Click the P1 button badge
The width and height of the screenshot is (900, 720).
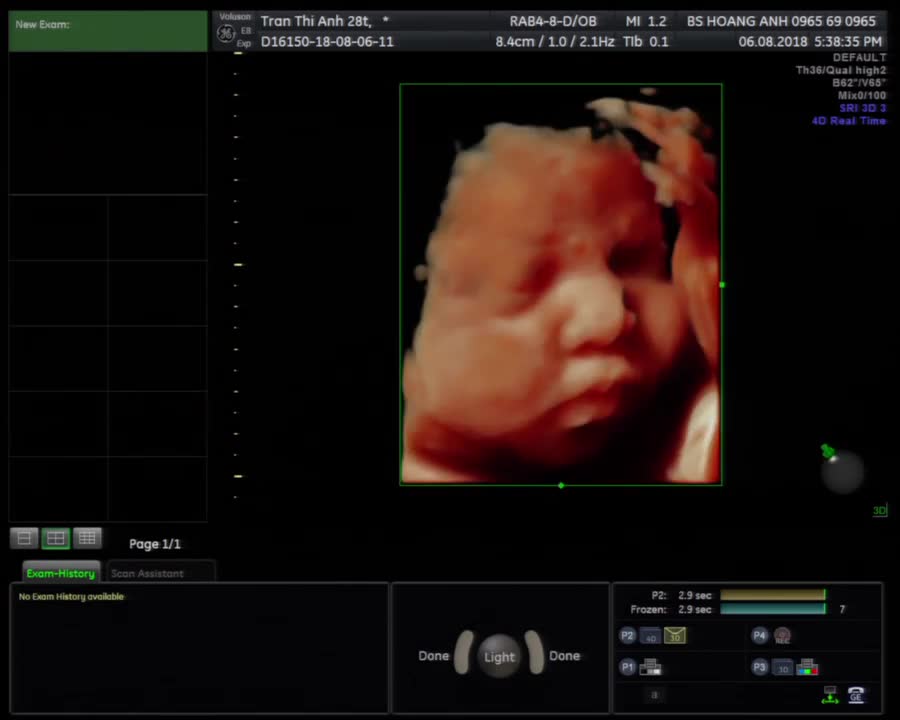click(627, 667)
